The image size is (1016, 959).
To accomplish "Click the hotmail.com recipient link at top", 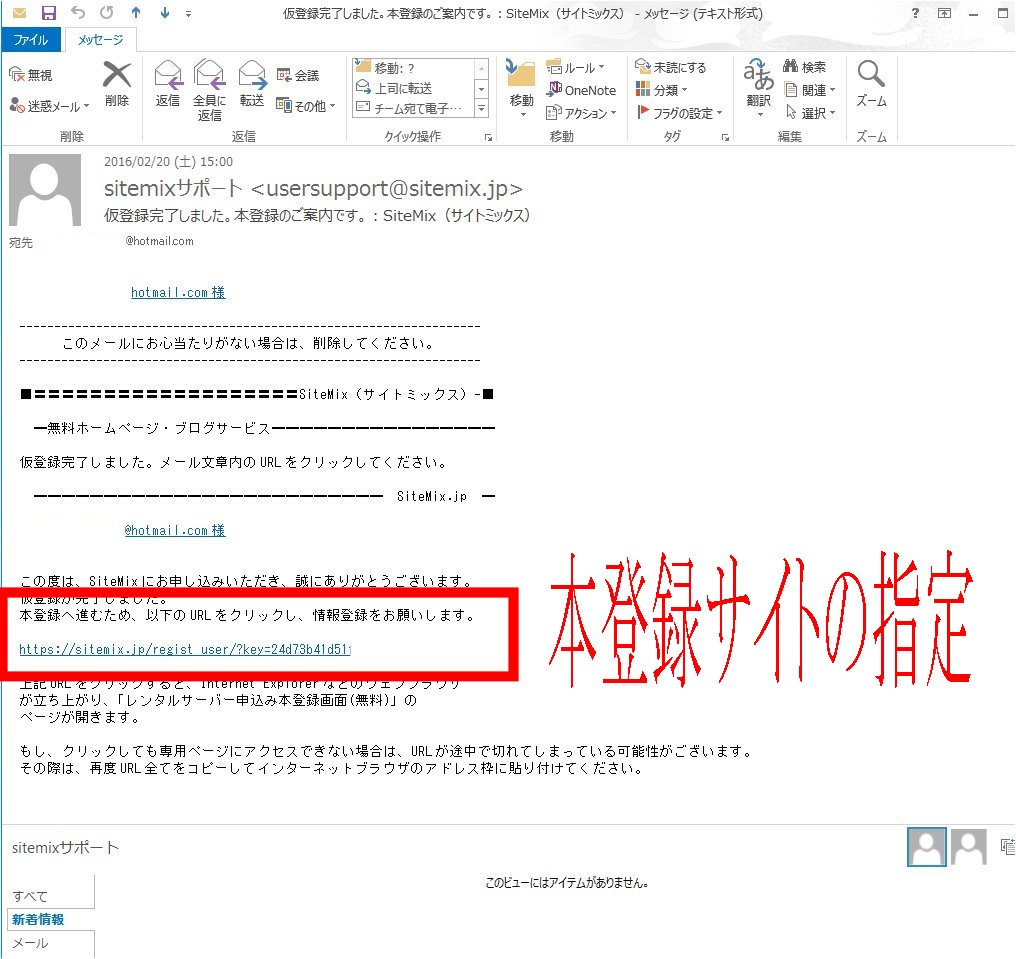I will pyautogui.click(x=177, y=293).
